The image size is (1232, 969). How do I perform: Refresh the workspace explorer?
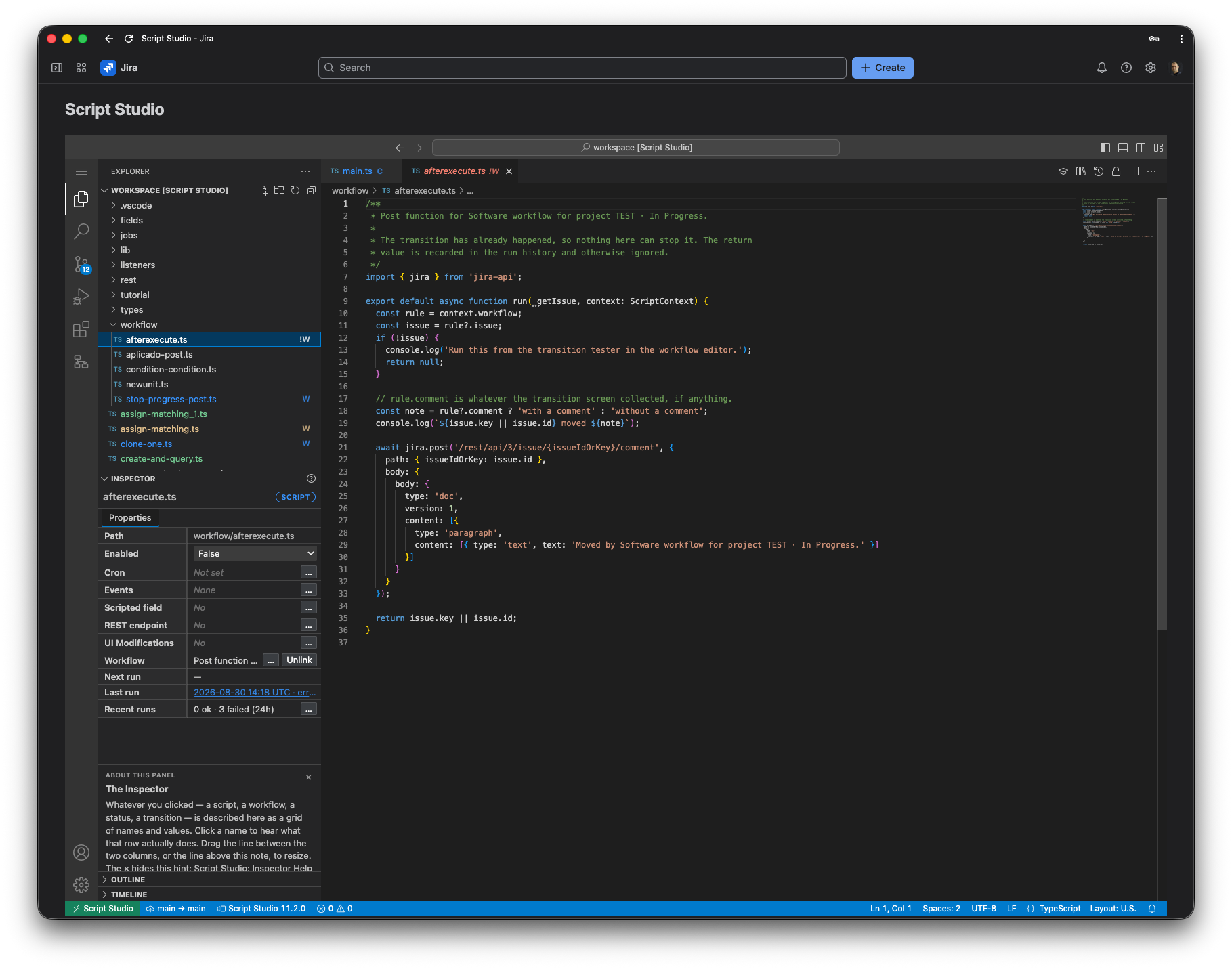click(295, 190)
